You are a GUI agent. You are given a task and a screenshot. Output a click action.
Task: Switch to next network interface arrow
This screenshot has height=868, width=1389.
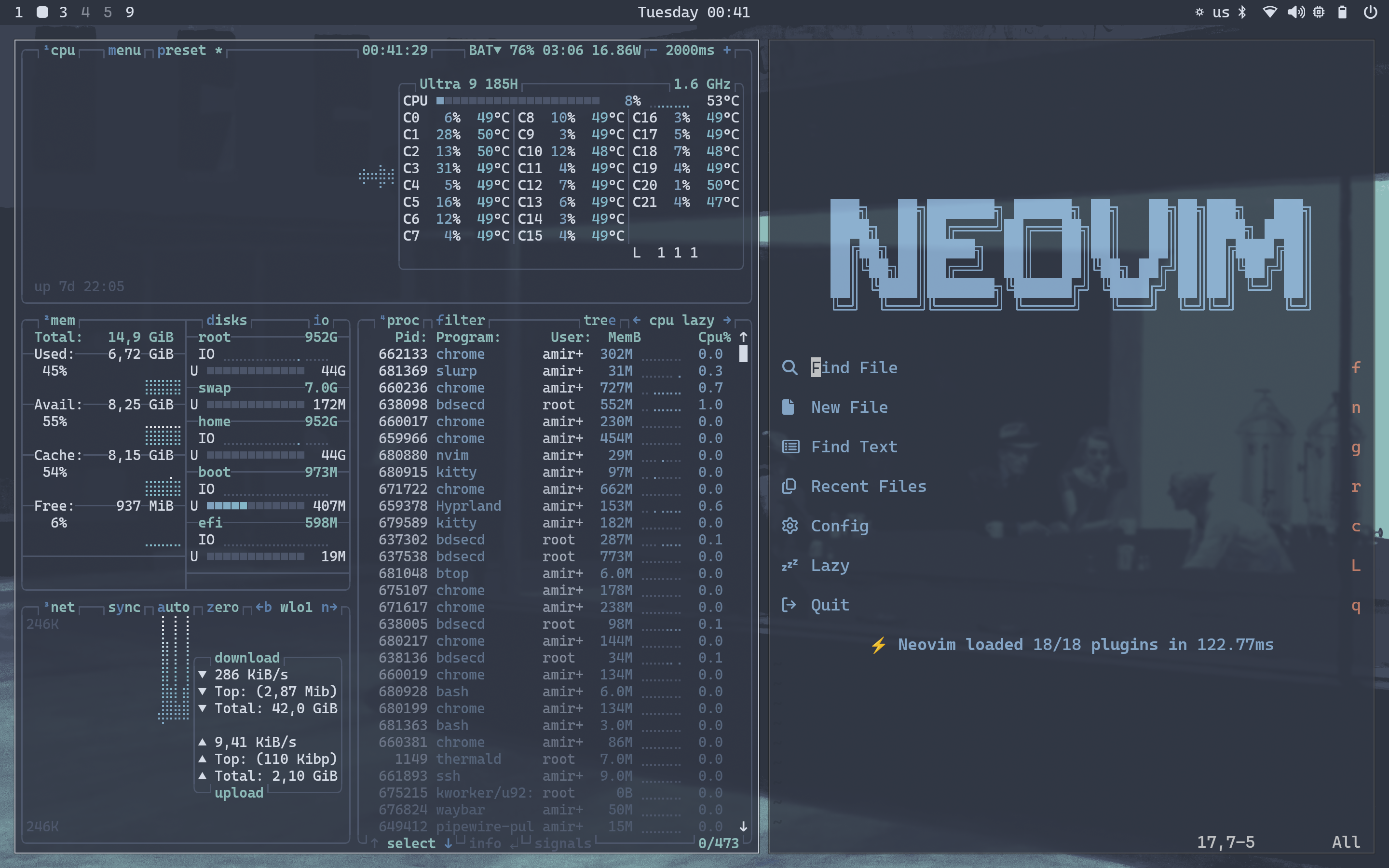329,608
